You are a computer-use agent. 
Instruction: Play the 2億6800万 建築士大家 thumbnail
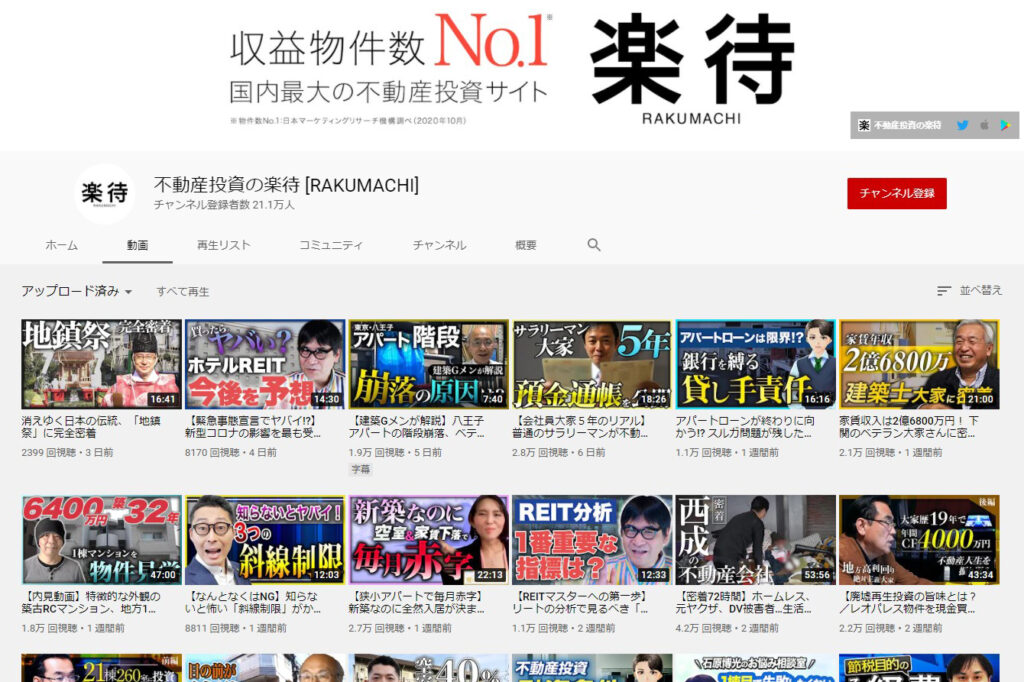point(919,364)
